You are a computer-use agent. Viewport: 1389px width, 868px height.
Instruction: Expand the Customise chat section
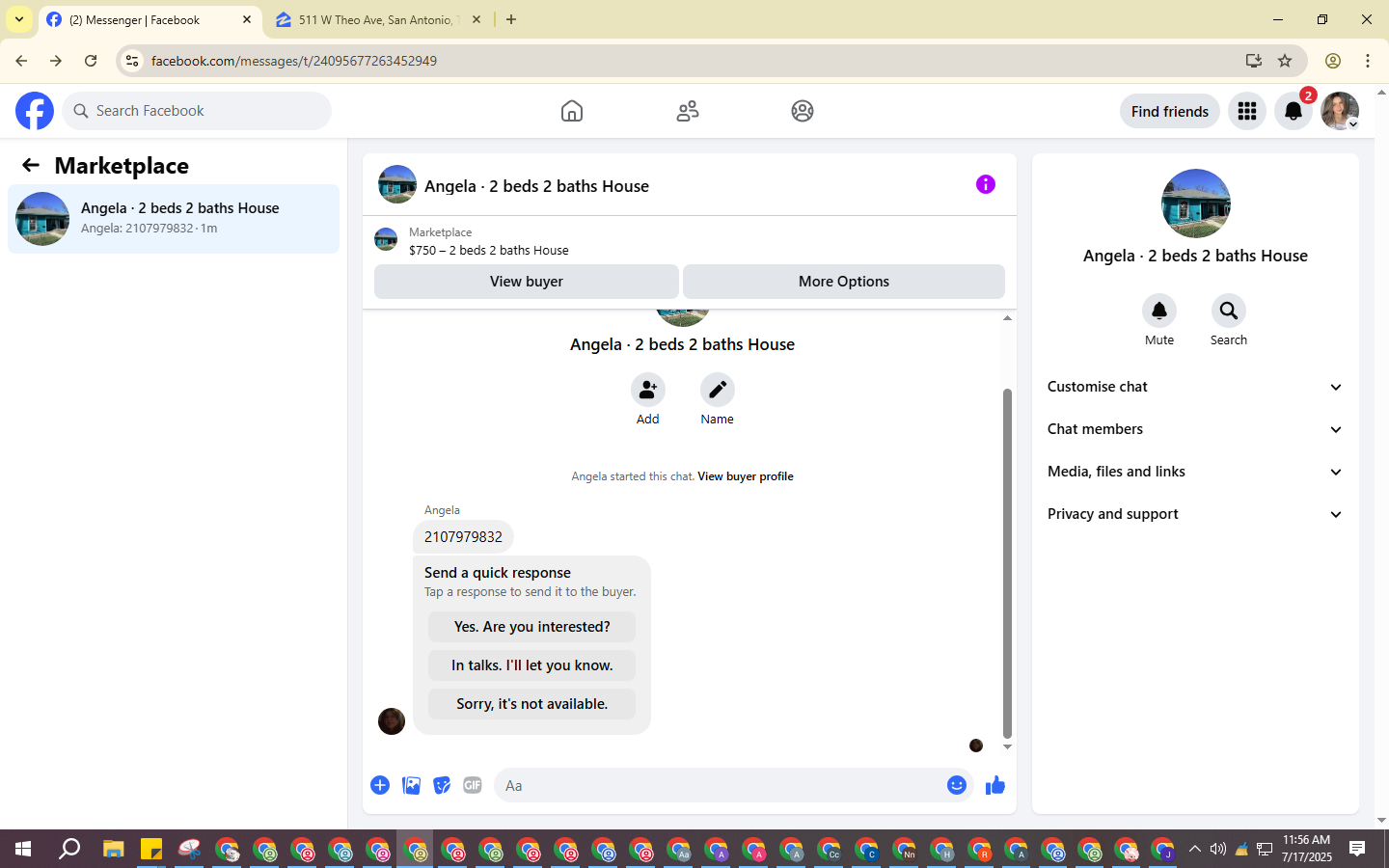coord(1195,387)
